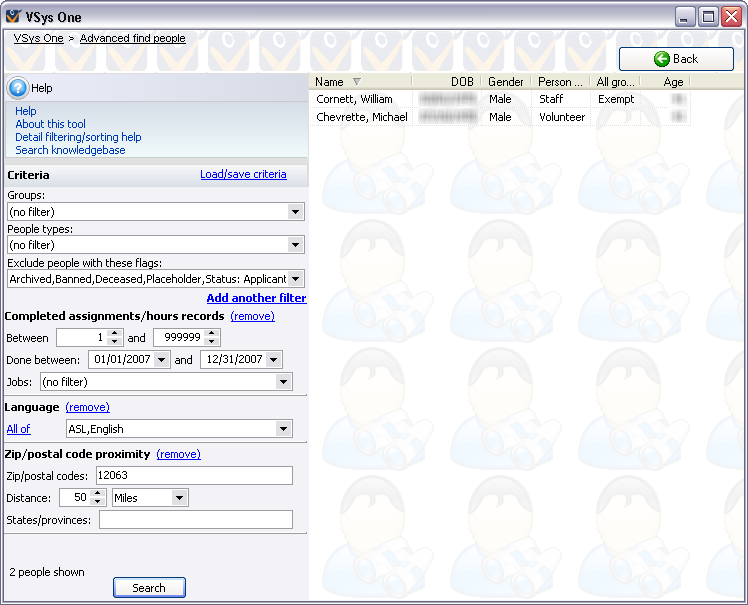The height and width of the screenshot is (605, 748).
Task: Select the Cornett, William row
Action: pos(500,99)
